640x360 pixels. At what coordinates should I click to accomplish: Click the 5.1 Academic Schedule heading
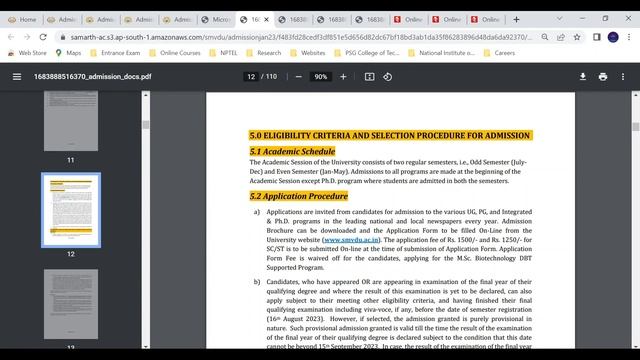pyautogui.click(x=292, y=151)
